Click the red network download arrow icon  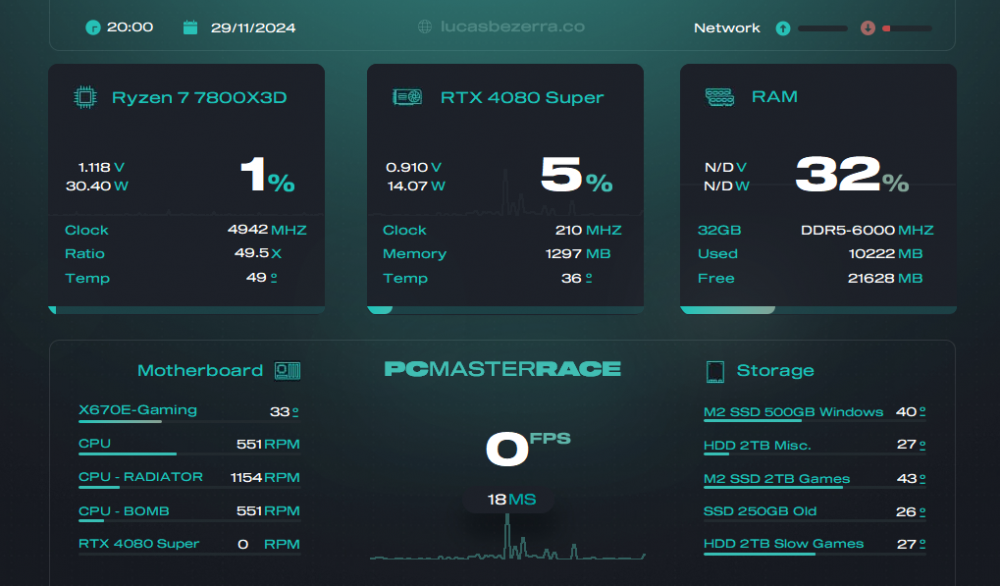tap(867, 28)
